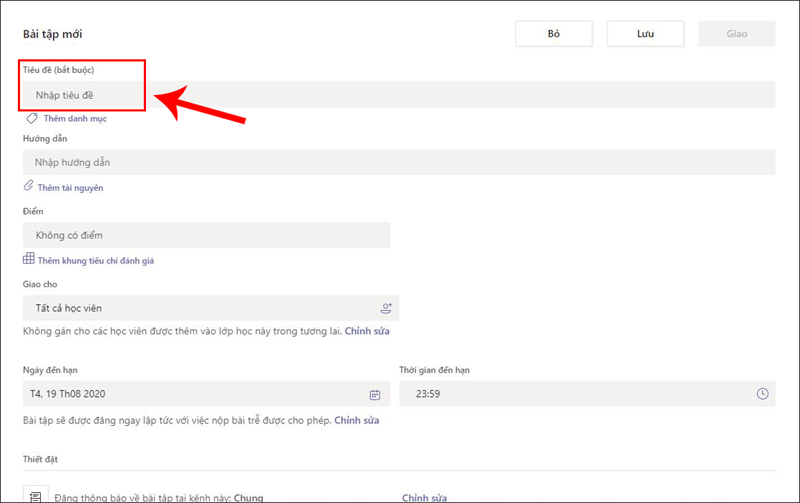Click the rubric grid icon
The height and width of the screenshot is (503, 800).
[x=29, y=259]
